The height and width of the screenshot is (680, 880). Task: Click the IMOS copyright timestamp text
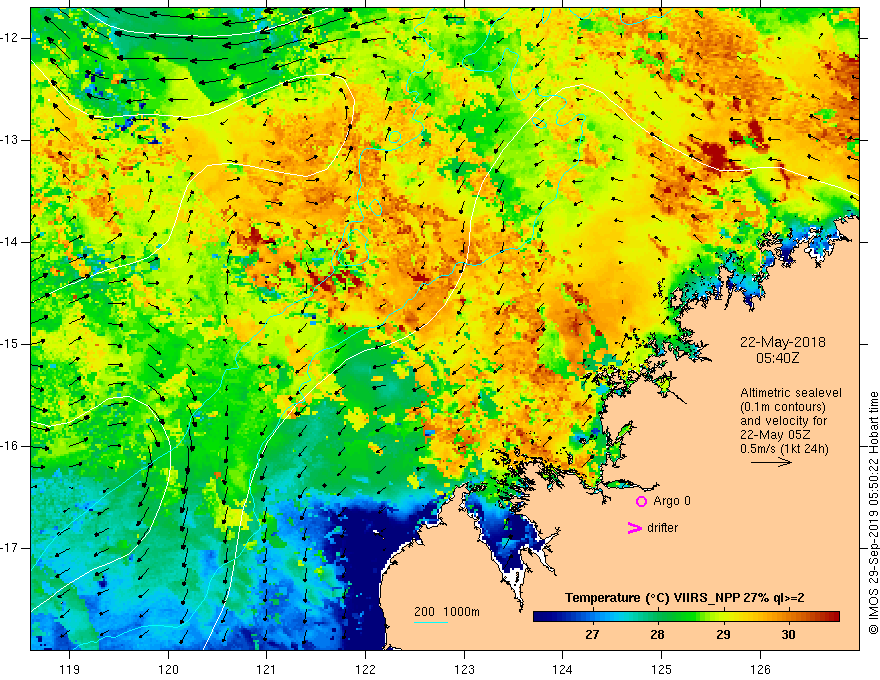873,513
